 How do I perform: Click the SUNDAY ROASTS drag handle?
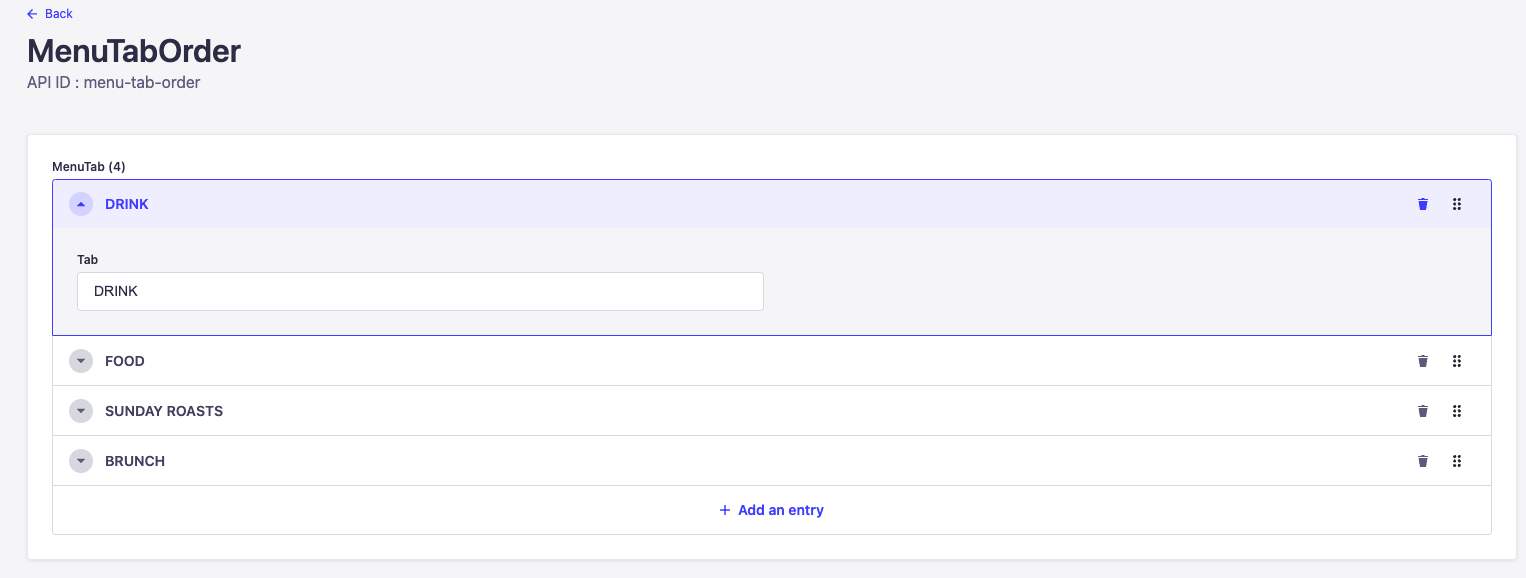1457,411
